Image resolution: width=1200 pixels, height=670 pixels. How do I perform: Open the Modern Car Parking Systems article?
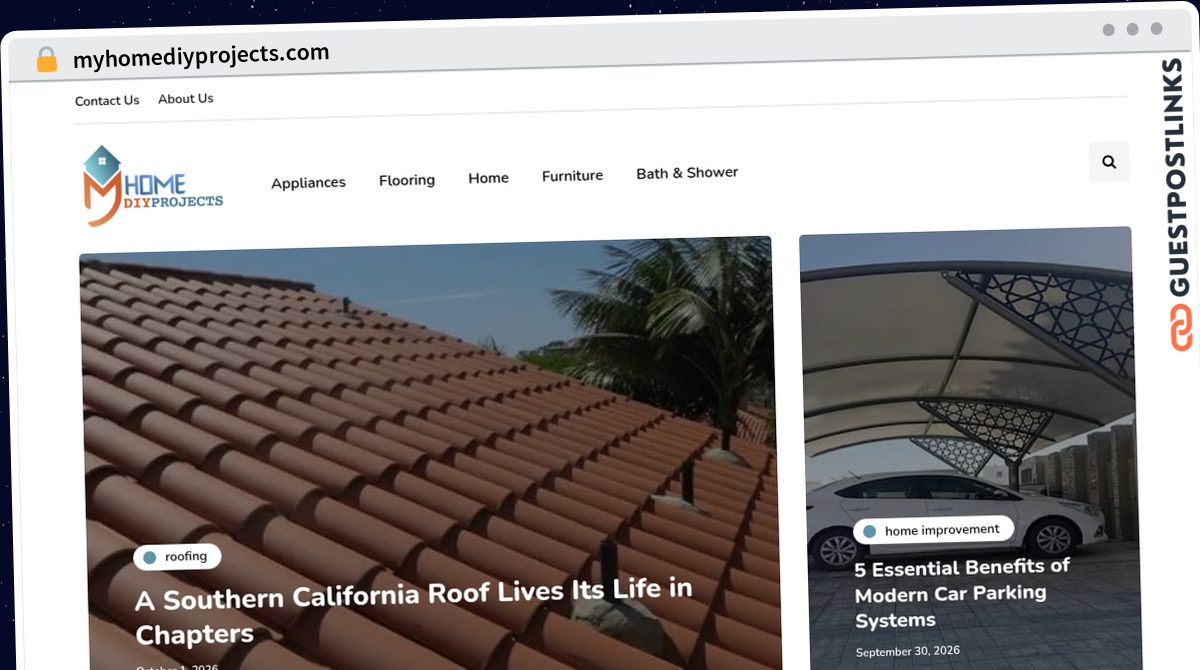962,593
